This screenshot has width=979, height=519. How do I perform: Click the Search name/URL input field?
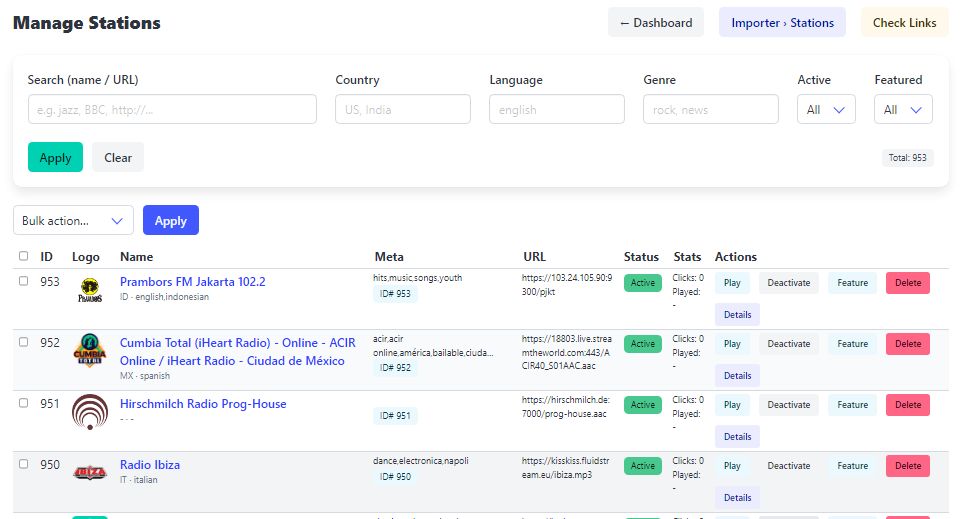pos(172,110)
